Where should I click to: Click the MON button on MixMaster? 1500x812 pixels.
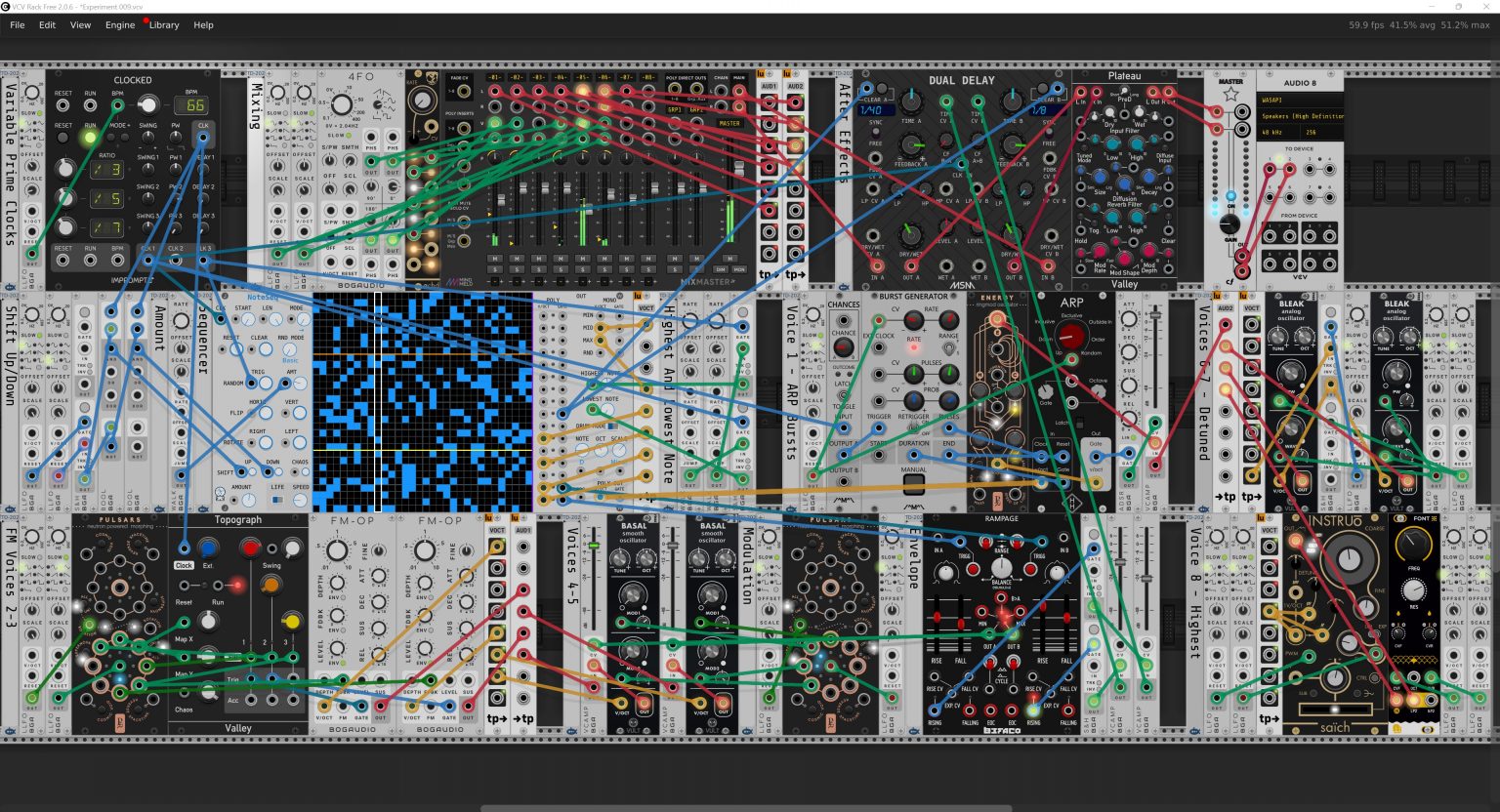click(x=739, y=269)
